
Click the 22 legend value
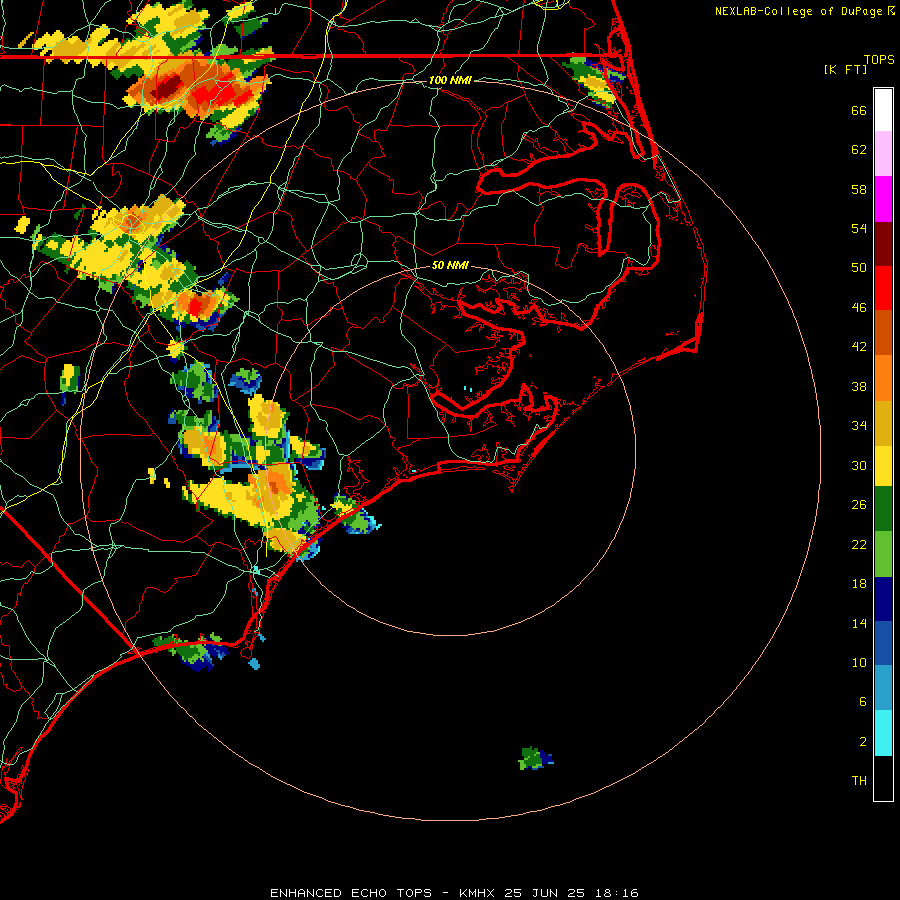point(859,544)
